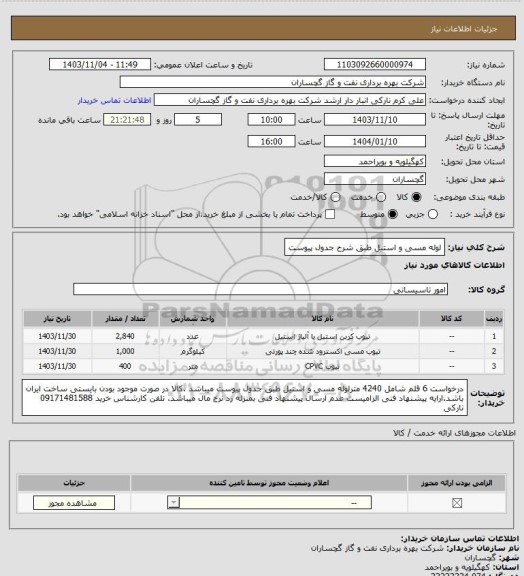Viewport: 524px width, 576px height.
Task: Click the اعلام وضعیت مجوز توسط تامین کننده header
Action: pos(269,483)
